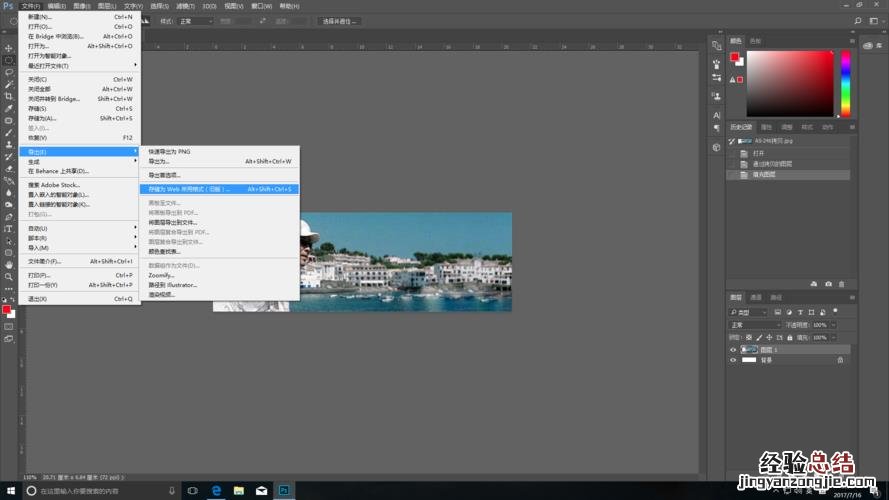Switch to the 色板 swatches tab

[755, 41]
